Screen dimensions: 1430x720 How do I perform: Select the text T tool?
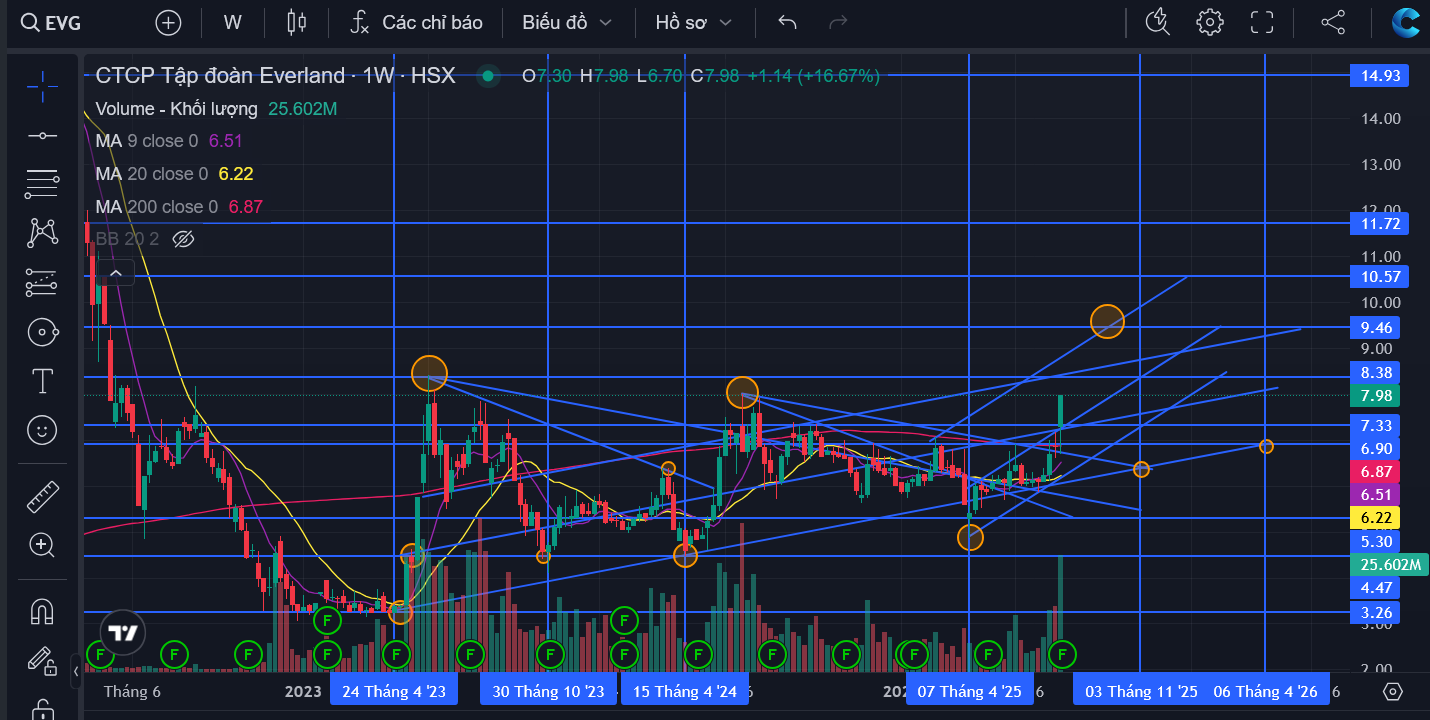pyautogui.click(x=42, y=381)
